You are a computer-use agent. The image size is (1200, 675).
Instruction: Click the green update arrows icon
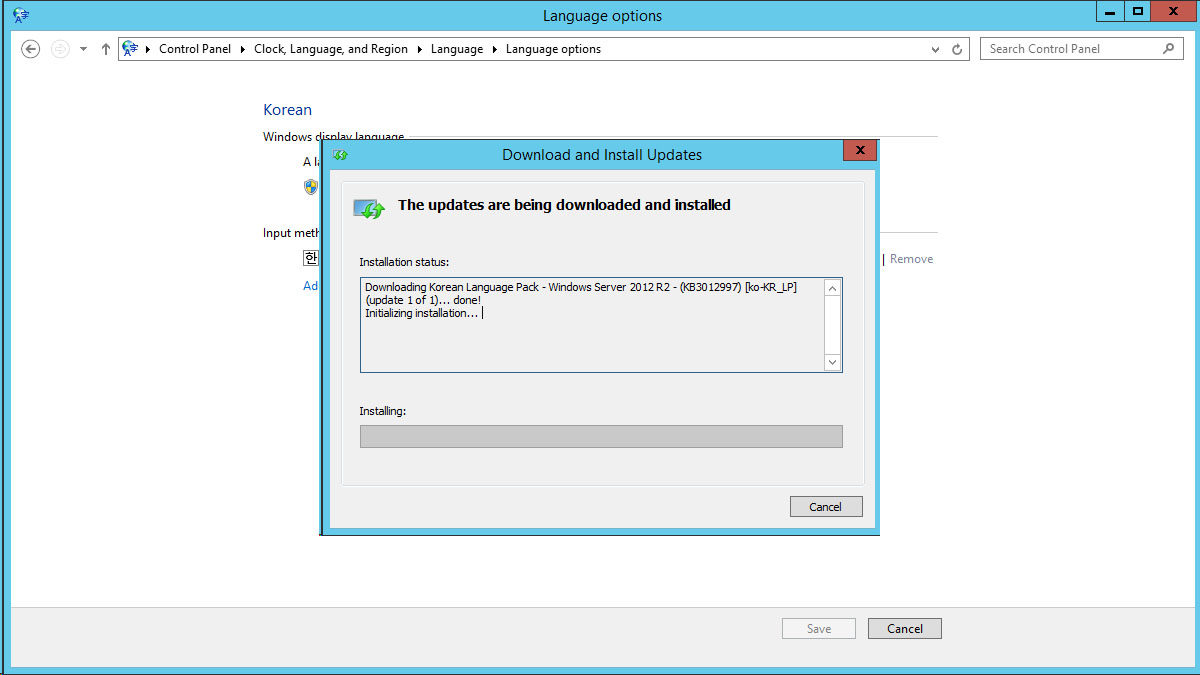coord(369,207)
